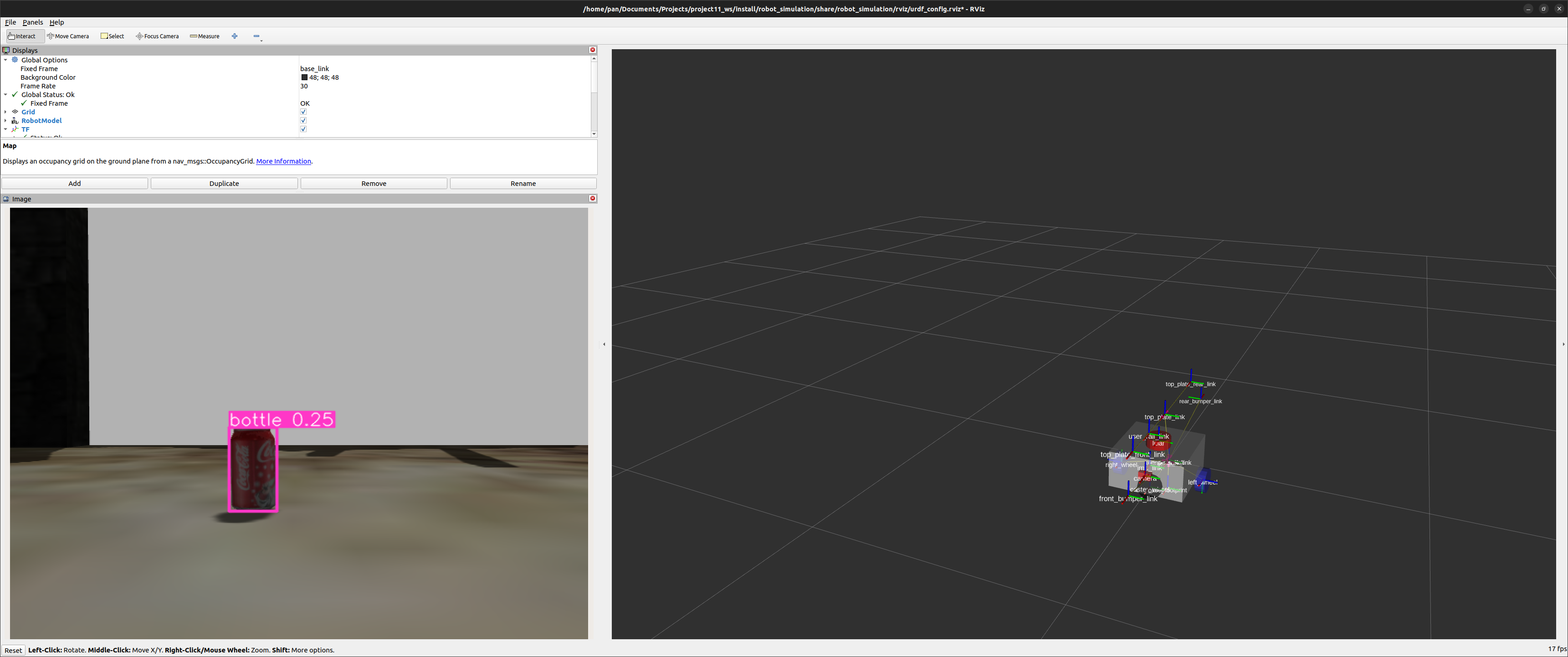The image size is (1568, 657).
Task: Click Displays tree scrollbar down arrow
Action: [x=594, y=134]
